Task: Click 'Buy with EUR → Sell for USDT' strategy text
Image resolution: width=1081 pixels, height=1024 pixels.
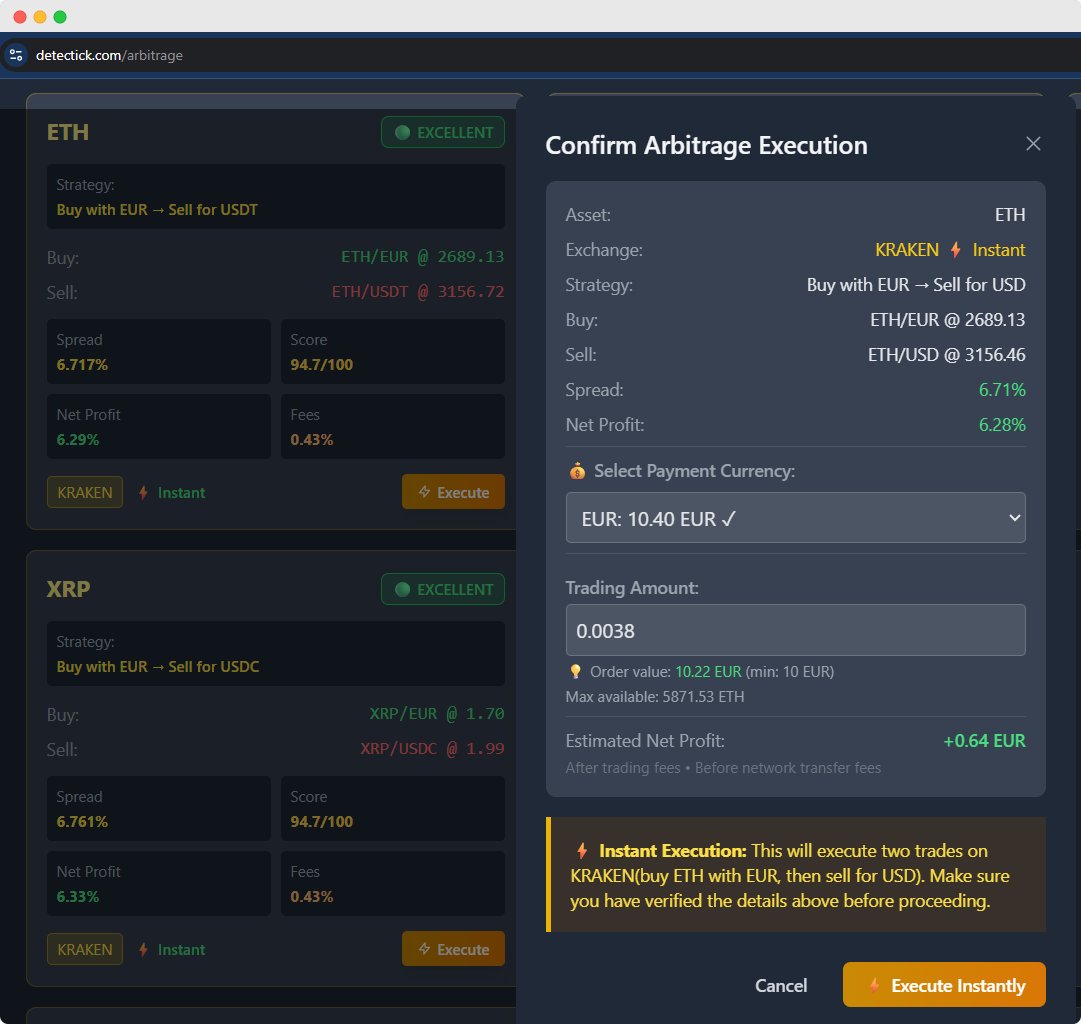Action: tap(157, 210)
